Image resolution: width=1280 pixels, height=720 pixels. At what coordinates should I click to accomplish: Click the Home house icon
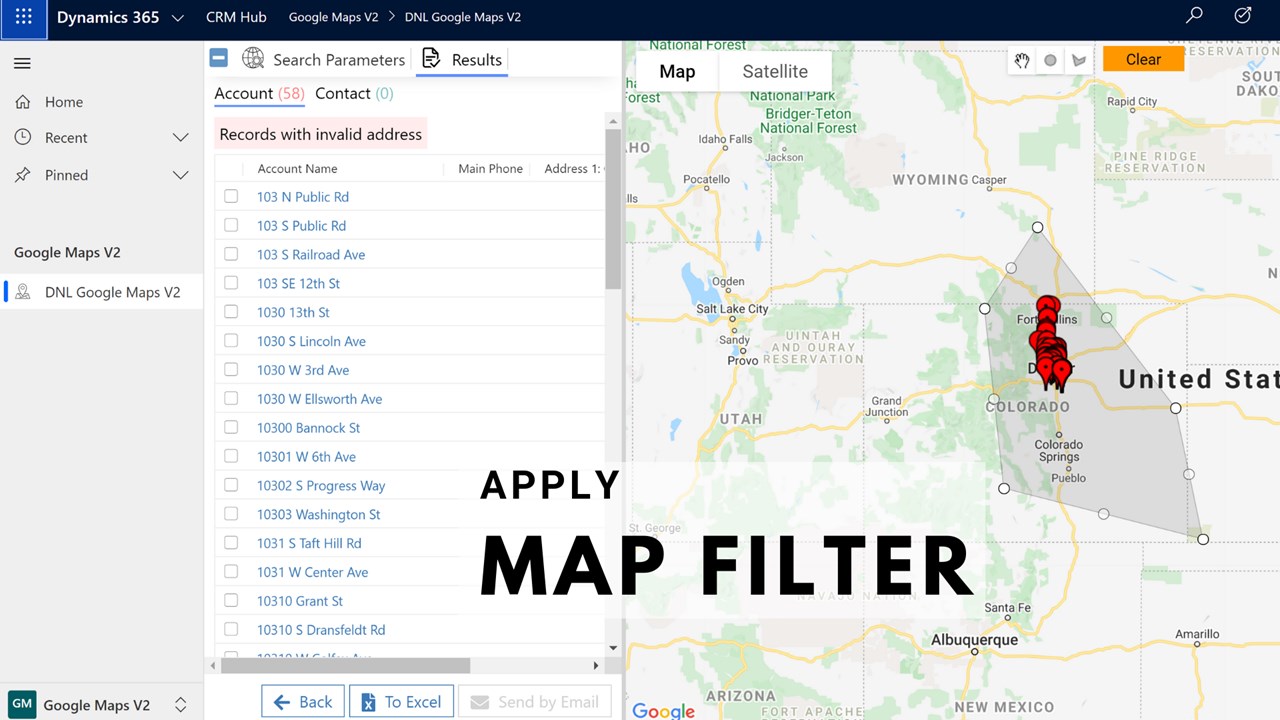pyautogui.click(x=22, y=102)
